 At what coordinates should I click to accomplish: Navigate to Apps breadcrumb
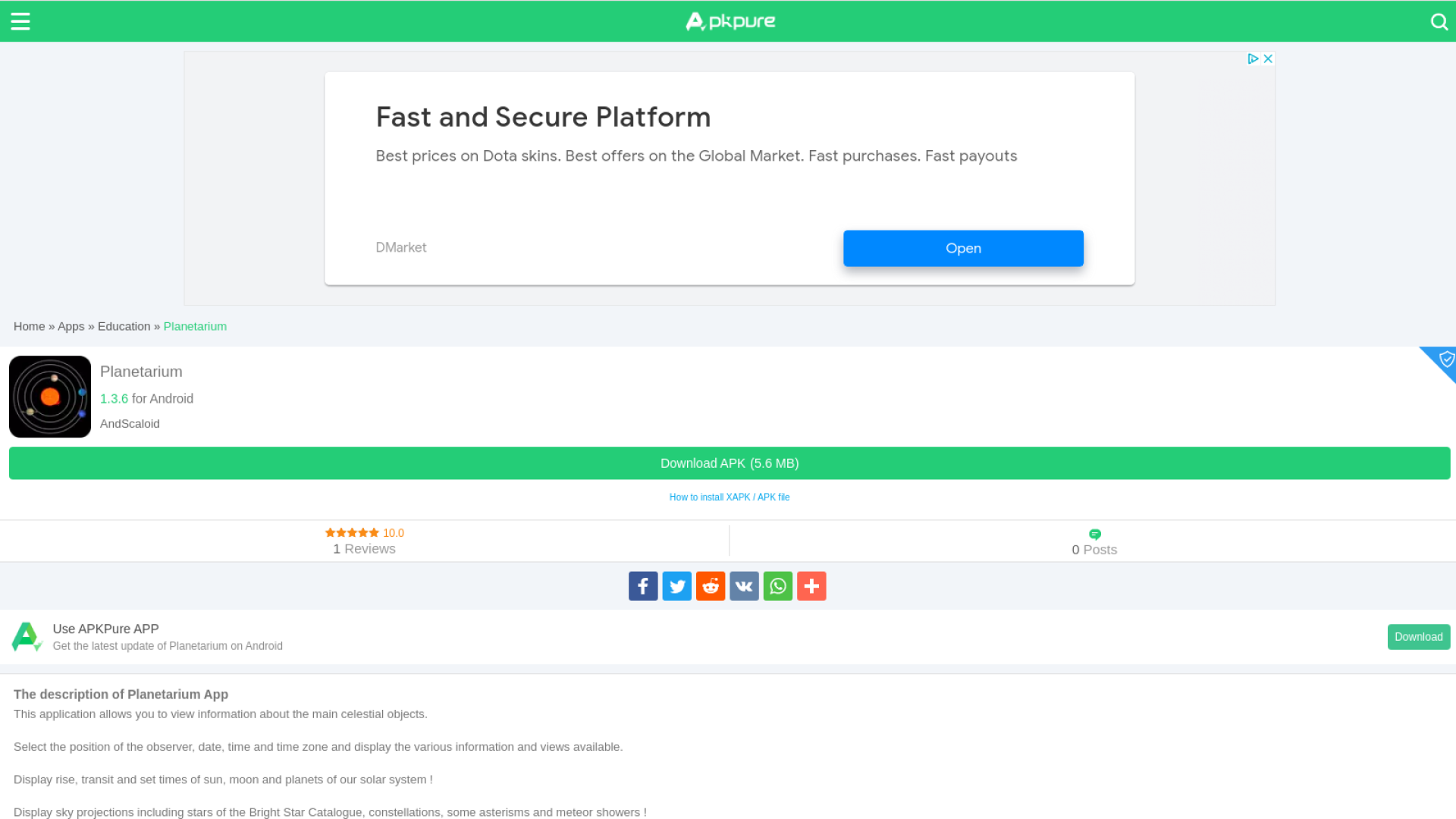coord(71,327)
